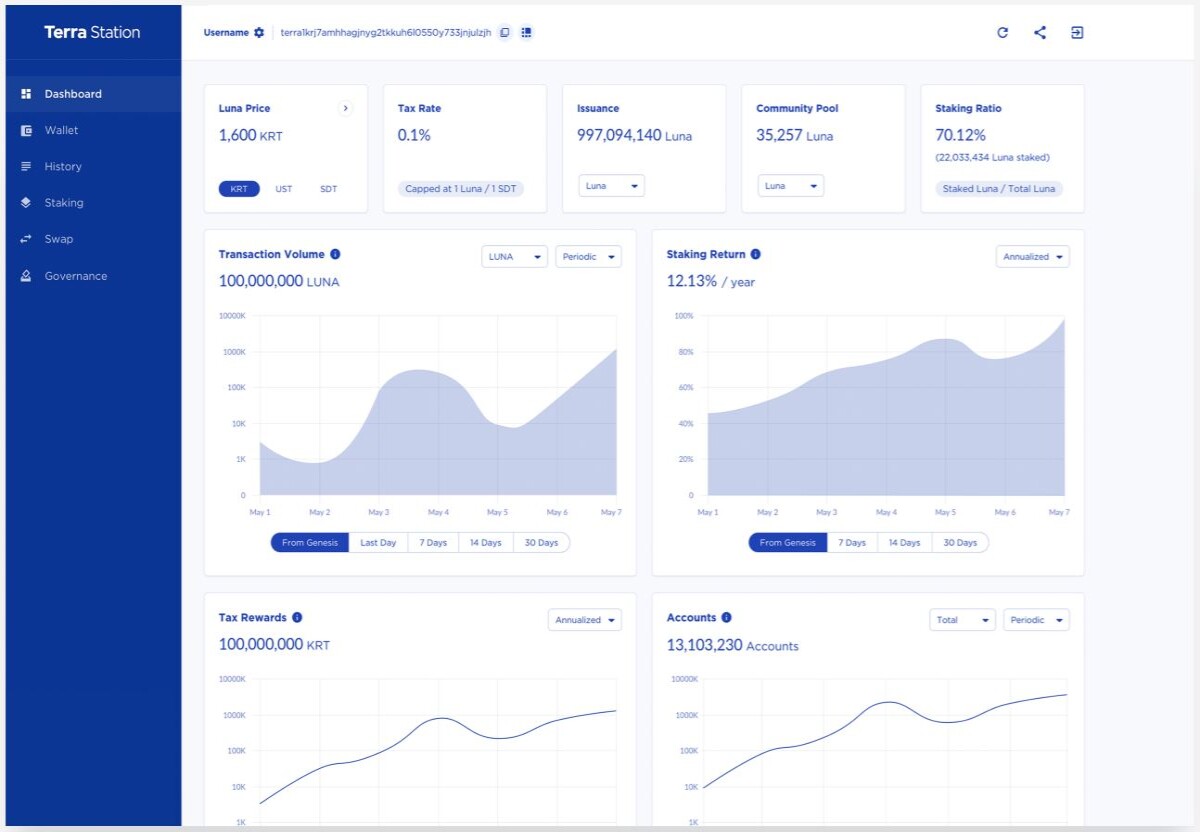Copy the wallet address
This screenshot has height=832, width=1200.
point(505,32)
